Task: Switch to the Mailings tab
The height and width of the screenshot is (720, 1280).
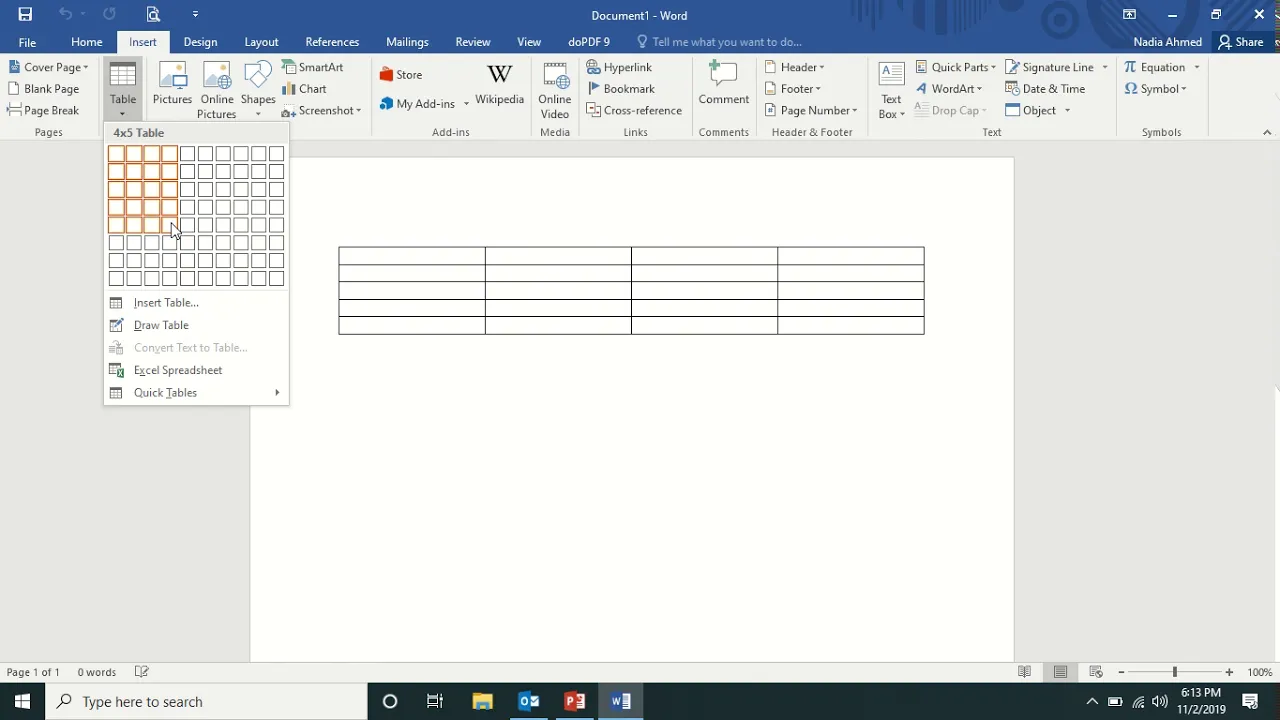Action: pos(407,42)
